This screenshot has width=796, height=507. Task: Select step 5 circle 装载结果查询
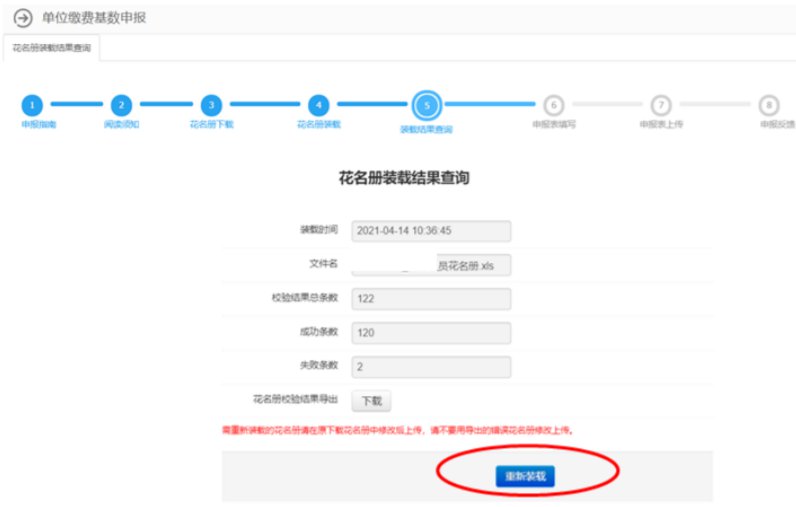tap(427, 106)
